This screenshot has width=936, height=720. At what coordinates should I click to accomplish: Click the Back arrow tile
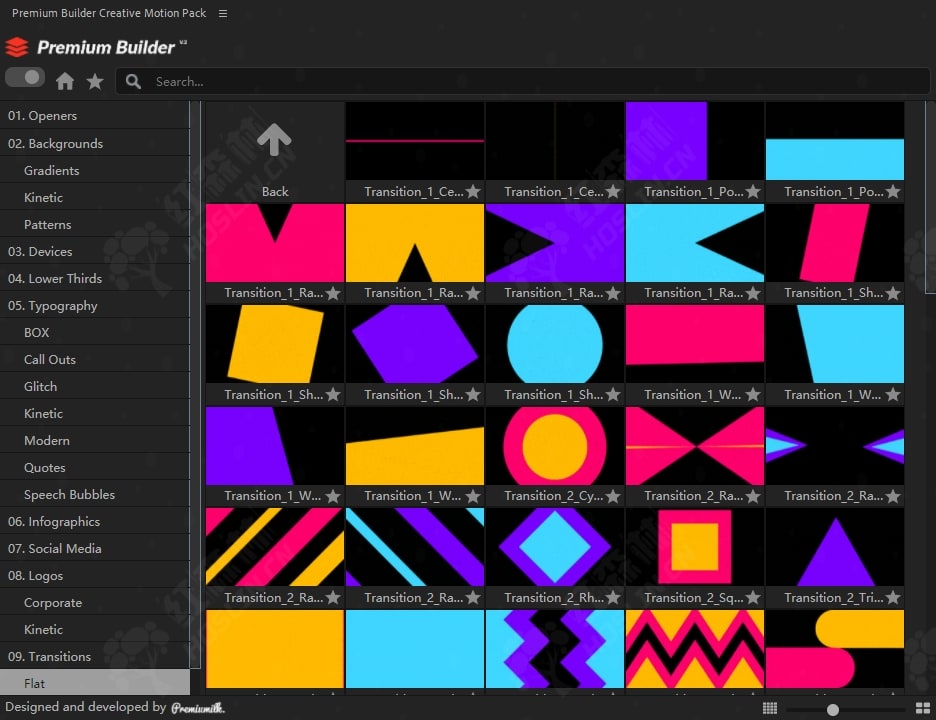pos(275,152)
